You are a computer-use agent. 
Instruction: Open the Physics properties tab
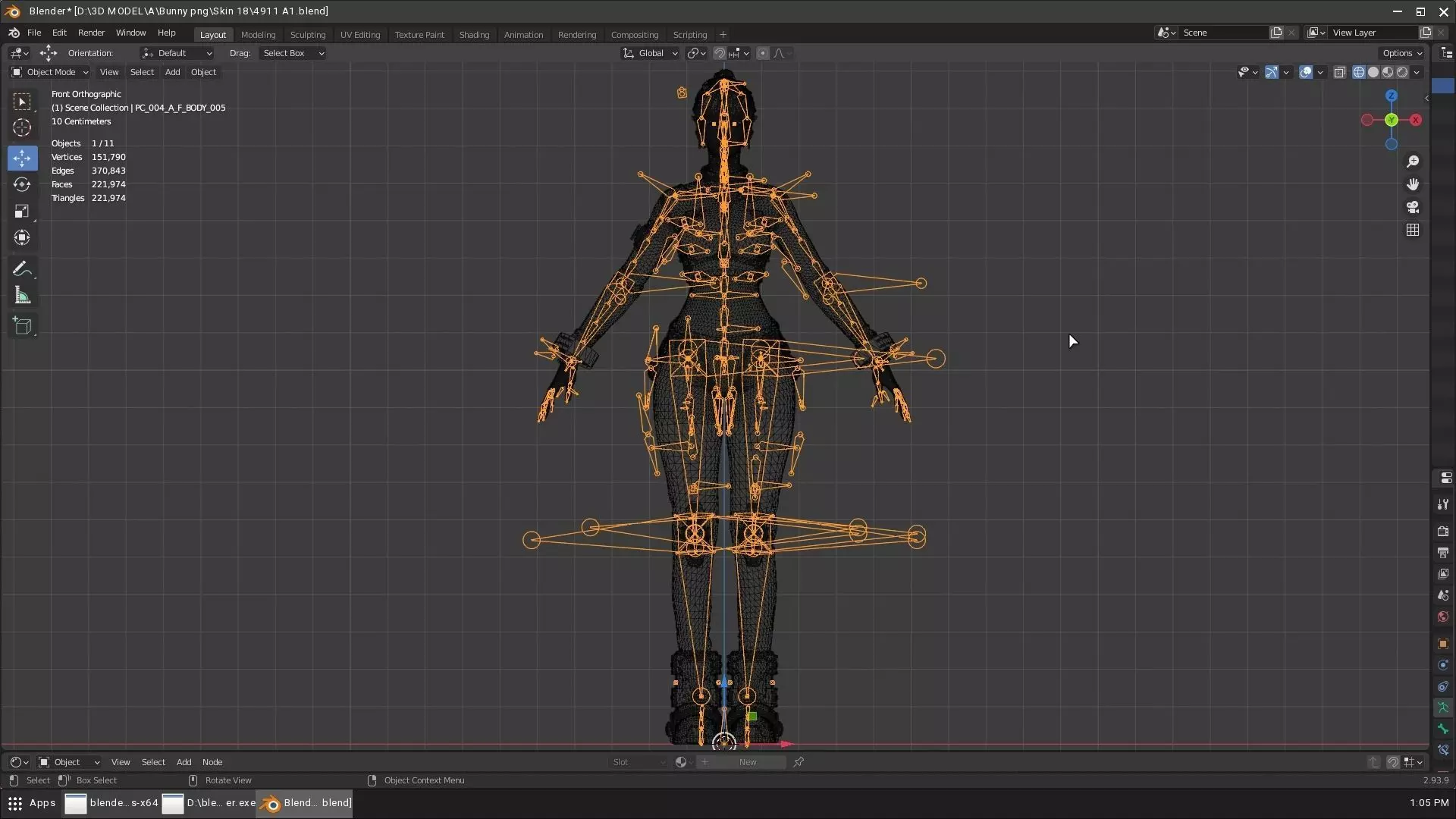1443,665
